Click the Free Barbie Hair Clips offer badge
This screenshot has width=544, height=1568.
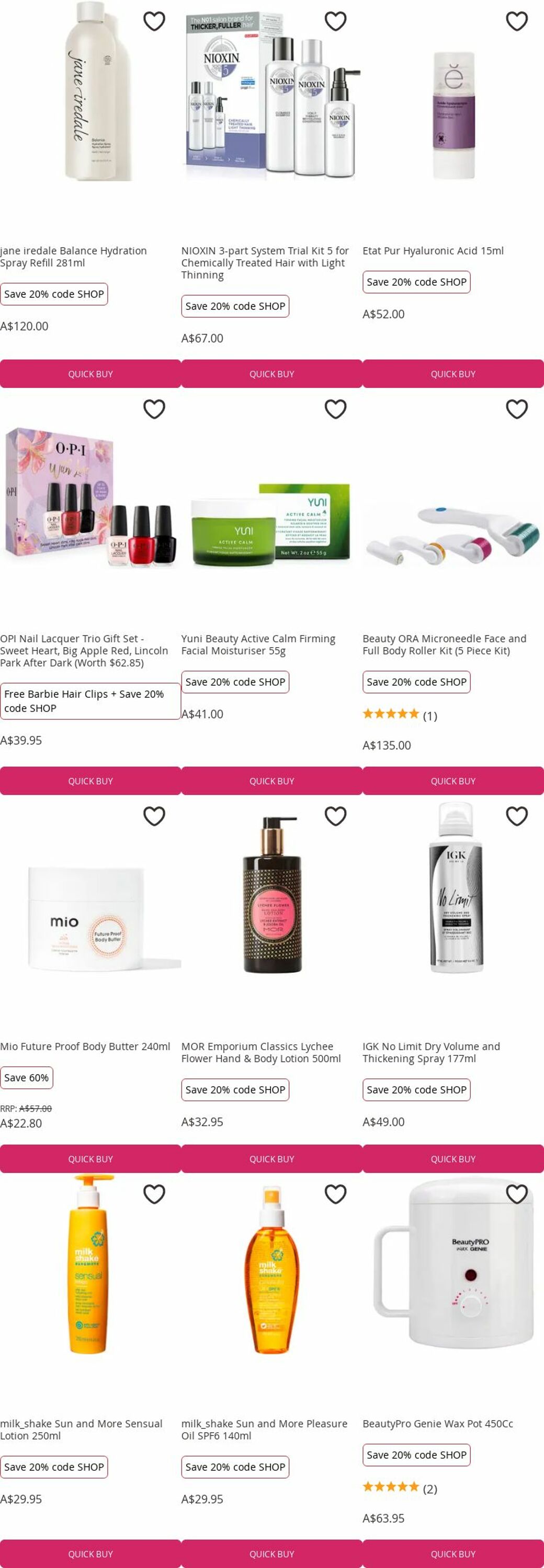pyautogui.click(x=90, y=701)
